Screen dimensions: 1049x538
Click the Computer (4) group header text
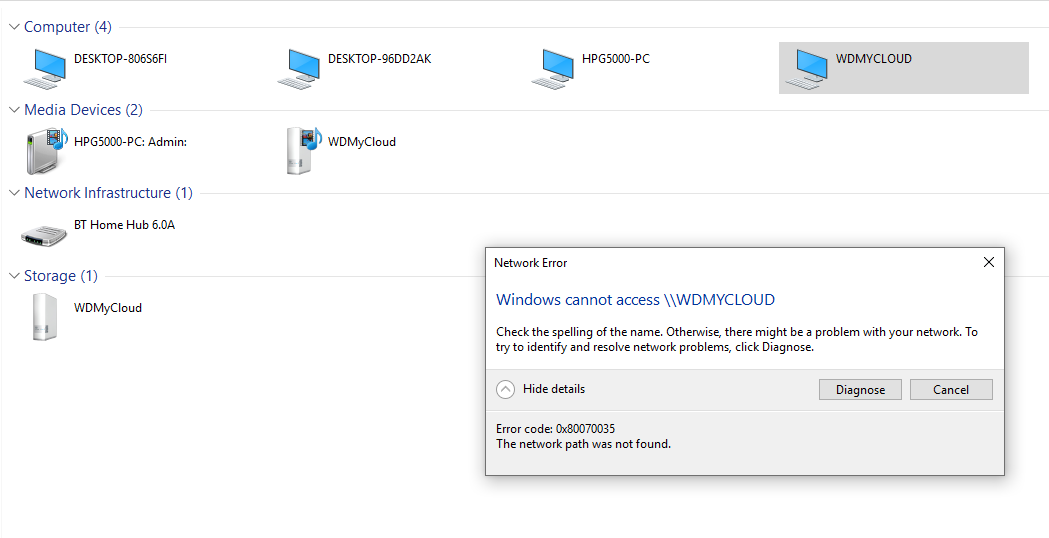point(68,27)
